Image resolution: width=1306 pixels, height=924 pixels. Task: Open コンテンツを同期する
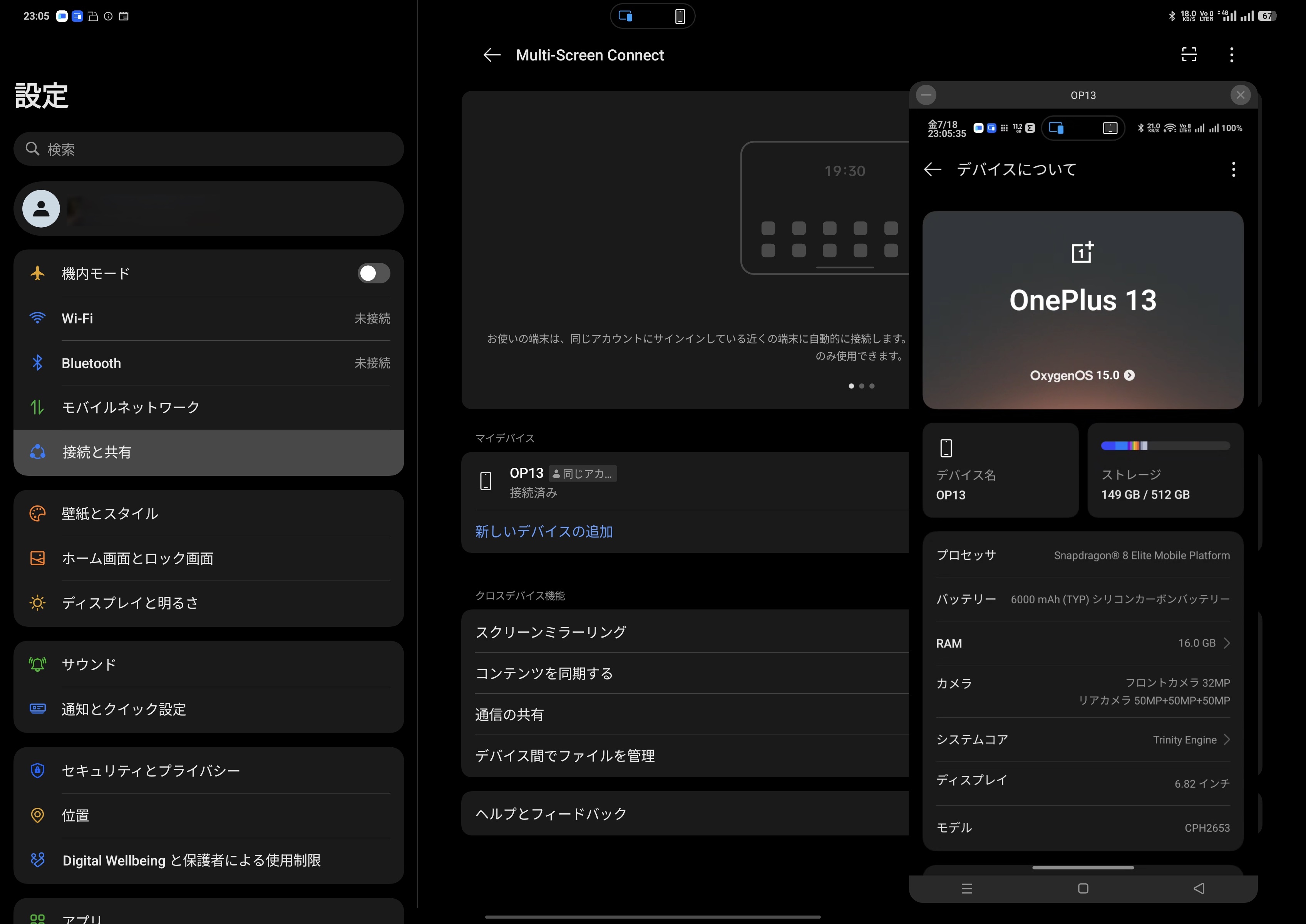[685, 673]
